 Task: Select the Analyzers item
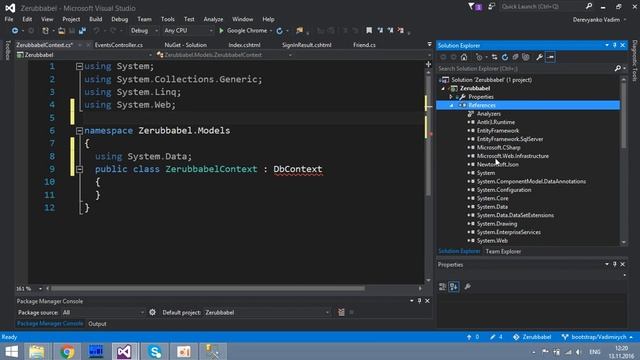tap(489, 114)
